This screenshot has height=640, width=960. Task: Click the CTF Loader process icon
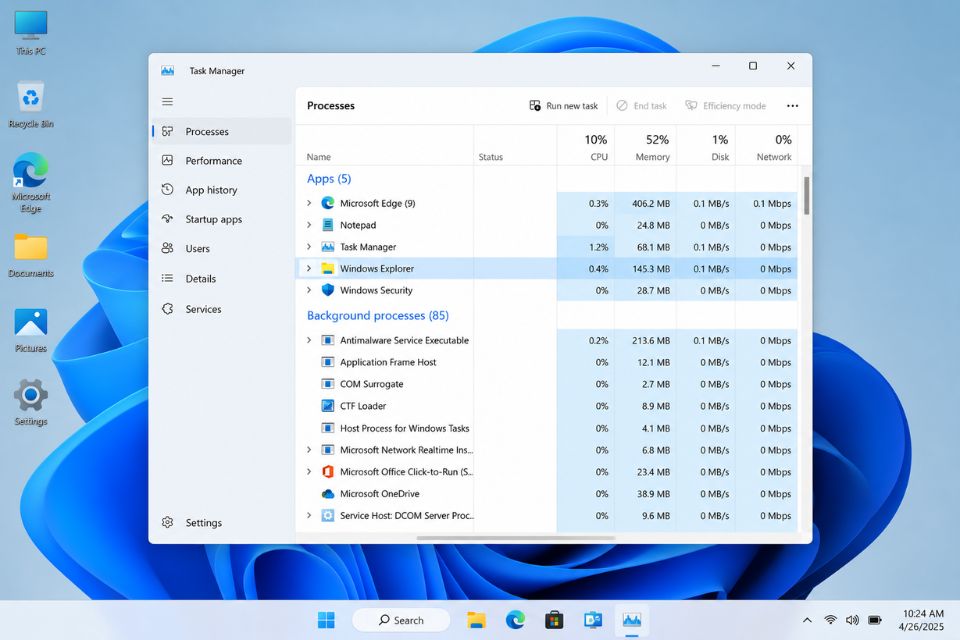(328, 405)
